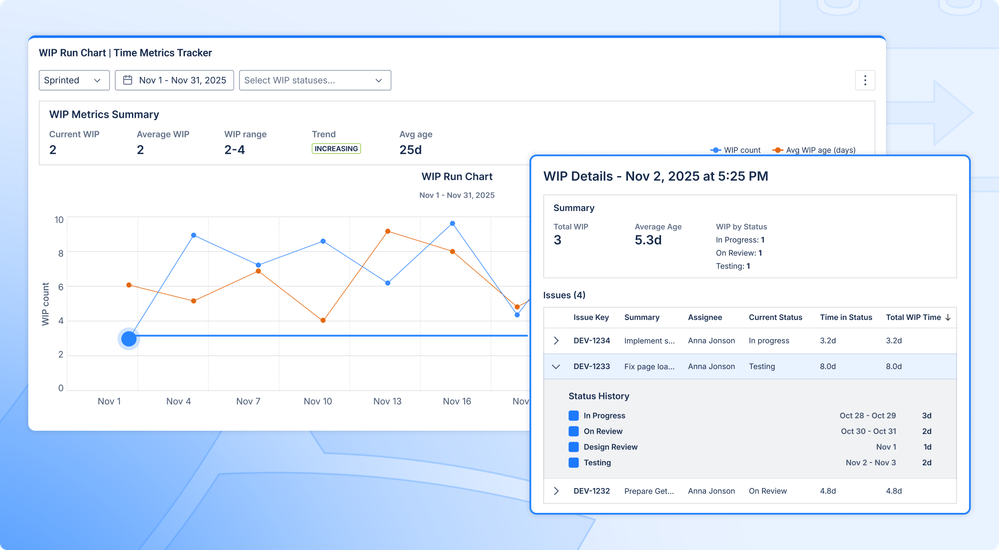Screen dimensions: 999x550
Task: Click the WIP Run Chart title
Action: click(457, 177)
